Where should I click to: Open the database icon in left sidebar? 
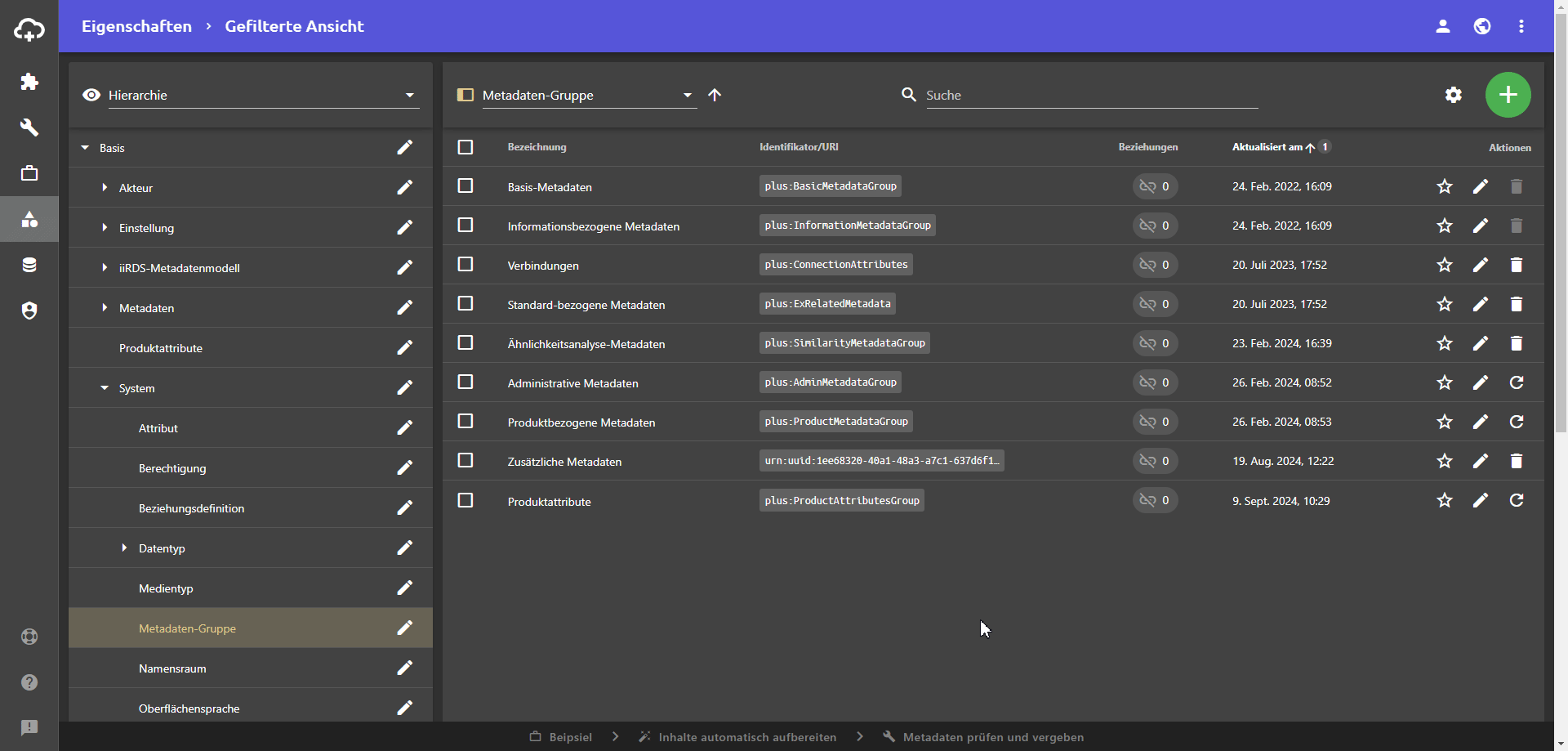coord(29,265)
